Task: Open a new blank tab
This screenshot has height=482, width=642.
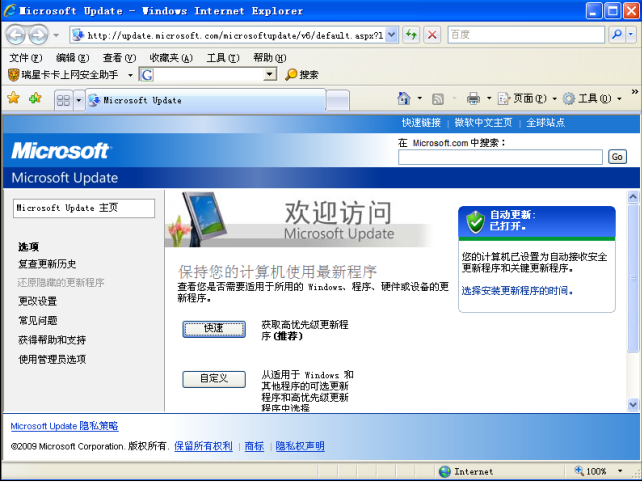Action: 338,101
